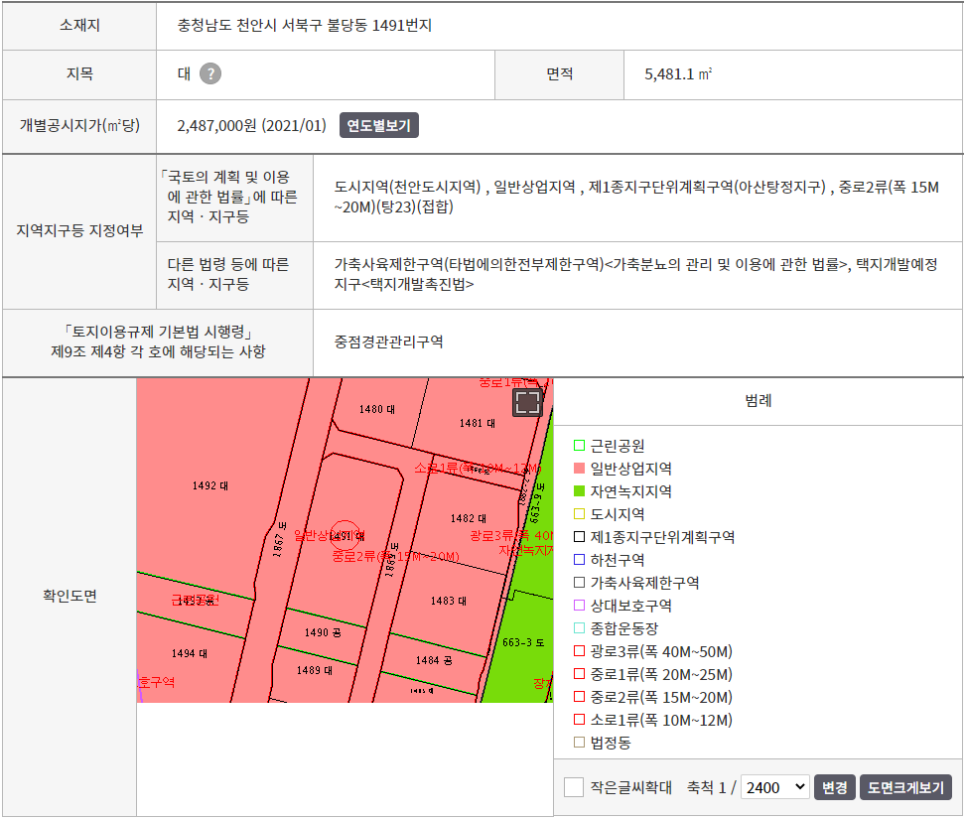The width and height of the screenshot is (966, 819).
Task: Click the 가축사육제한구역 legend swatch
Action: pos(579,582)
